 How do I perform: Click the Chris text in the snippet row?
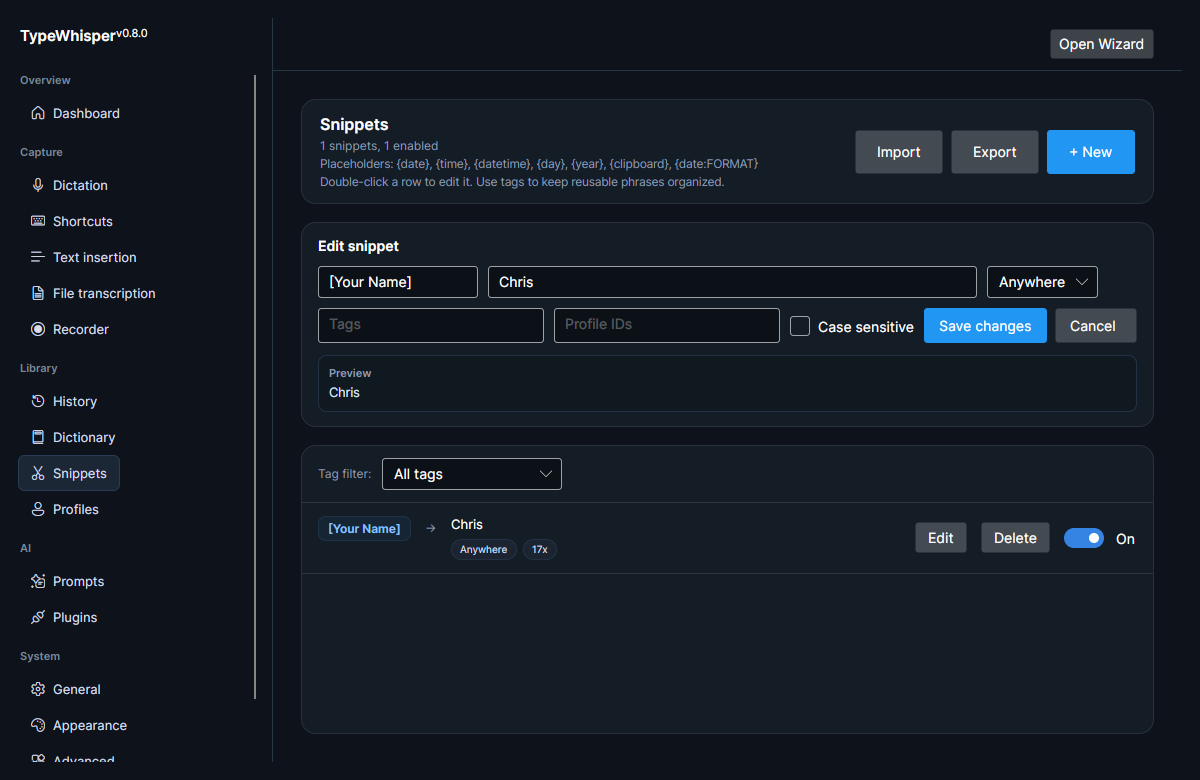click(467, 525)
